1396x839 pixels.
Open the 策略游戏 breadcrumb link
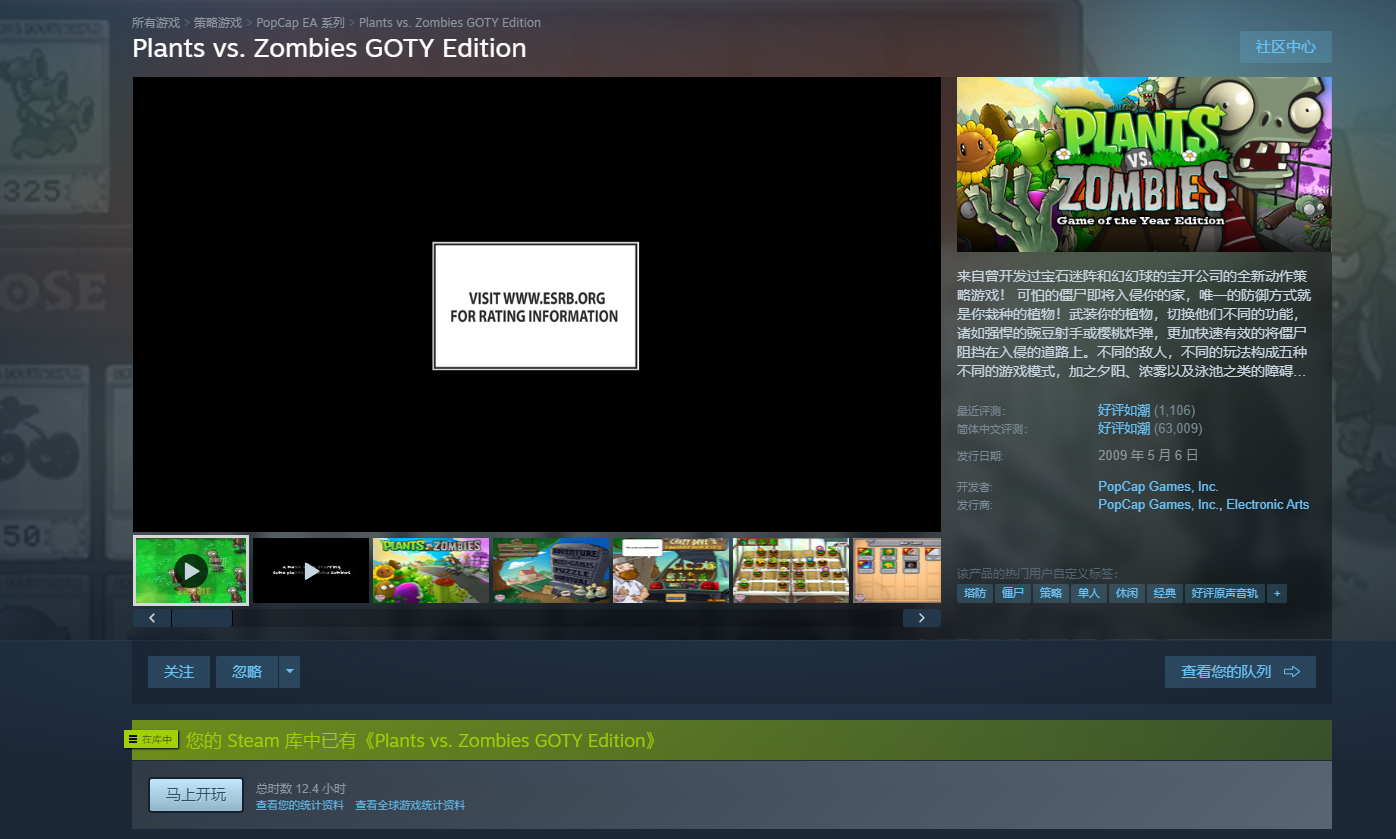click(x=218, y=22)
